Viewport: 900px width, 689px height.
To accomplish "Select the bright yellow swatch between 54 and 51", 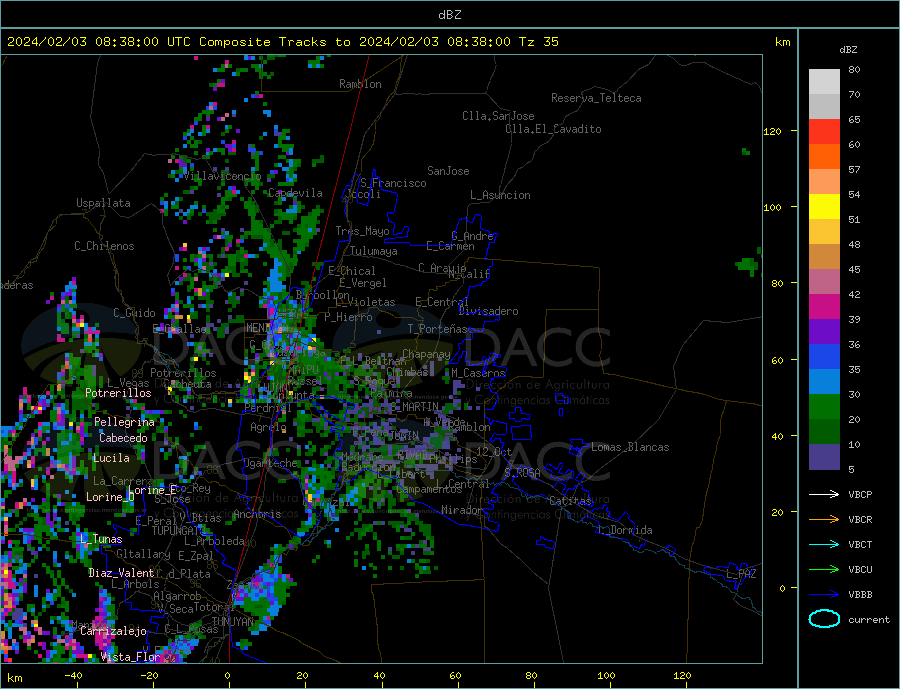I will pos(824,207).
